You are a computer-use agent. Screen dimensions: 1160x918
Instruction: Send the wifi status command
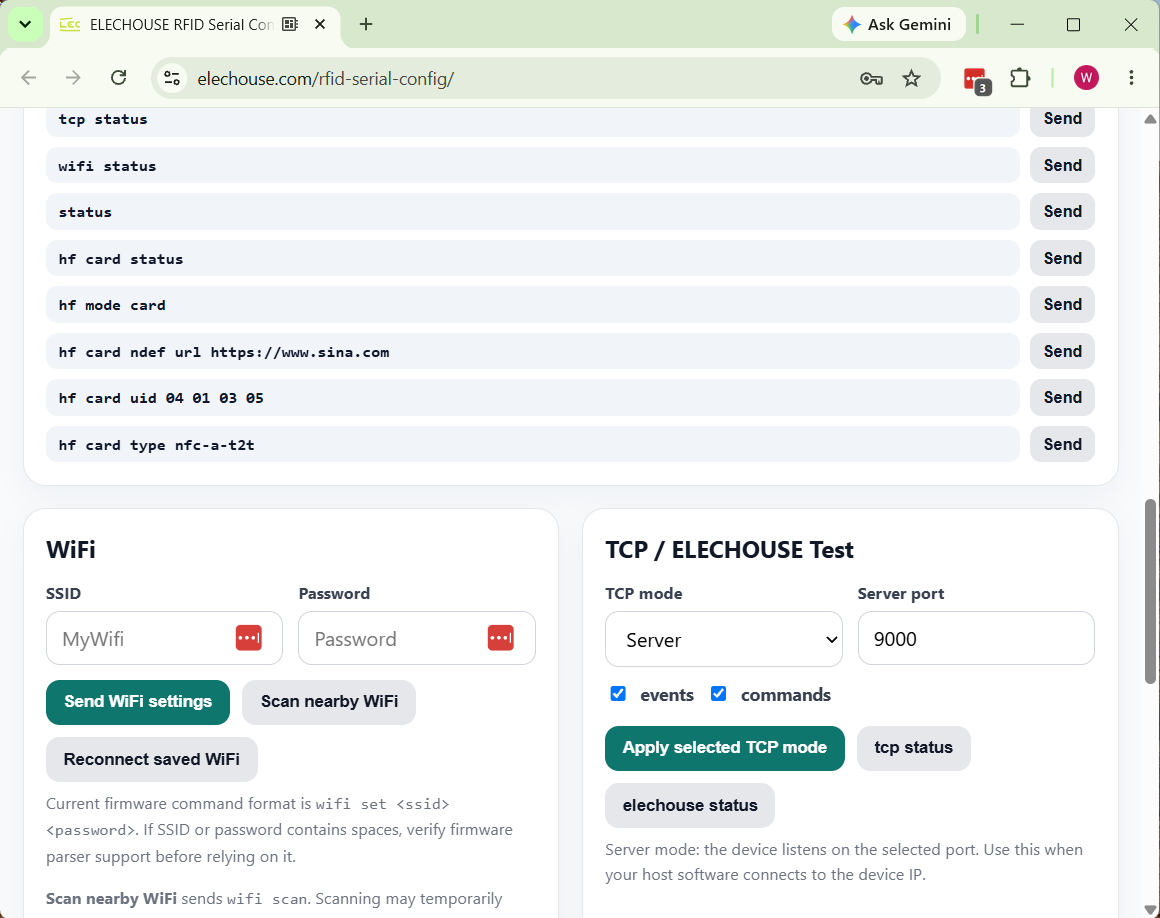(1062, 165)
